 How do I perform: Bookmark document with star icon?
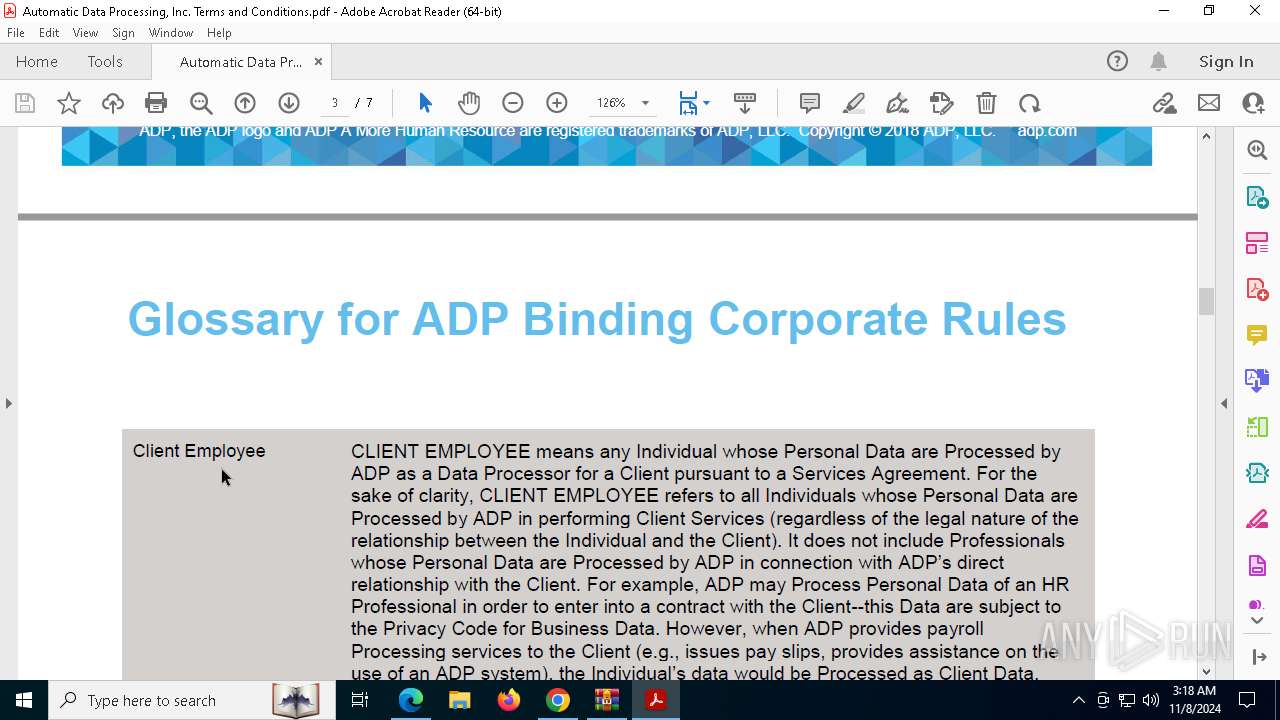[x=69, y=103]
